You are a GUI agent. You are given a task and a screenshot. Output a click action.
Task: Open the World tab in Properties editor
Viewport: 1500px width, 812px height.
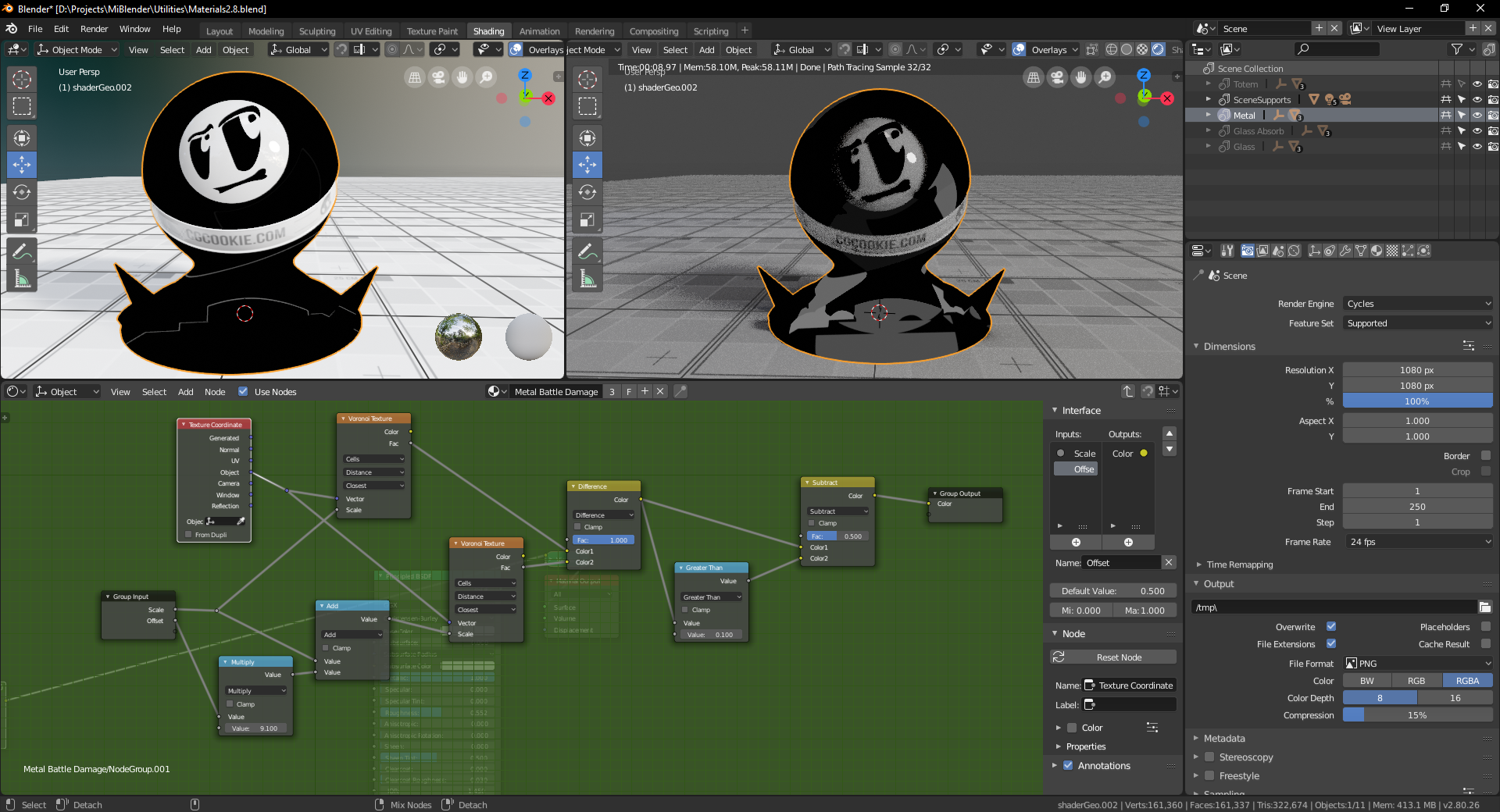coord(1294,251)
